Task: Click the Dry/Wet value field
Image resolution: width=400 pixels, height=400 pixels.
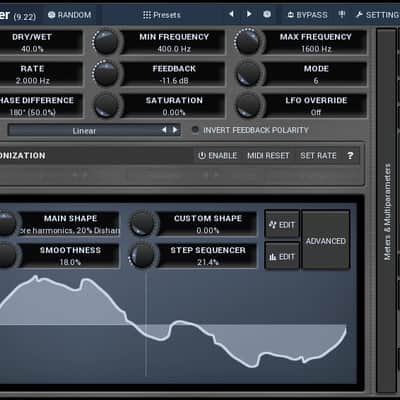Action: pos(32,49)
